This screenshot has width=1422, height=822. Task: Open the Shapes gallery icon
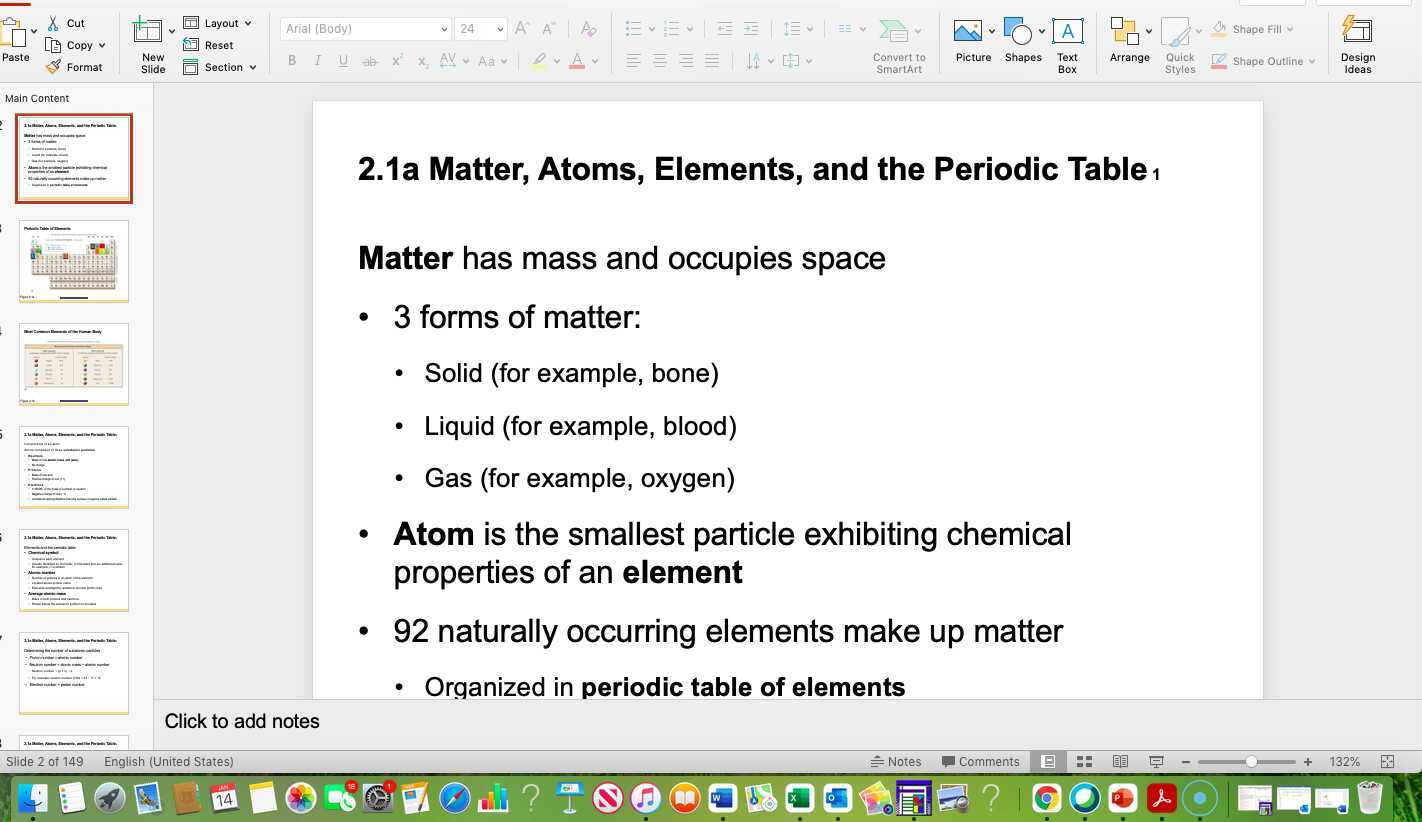point(1021,40)
